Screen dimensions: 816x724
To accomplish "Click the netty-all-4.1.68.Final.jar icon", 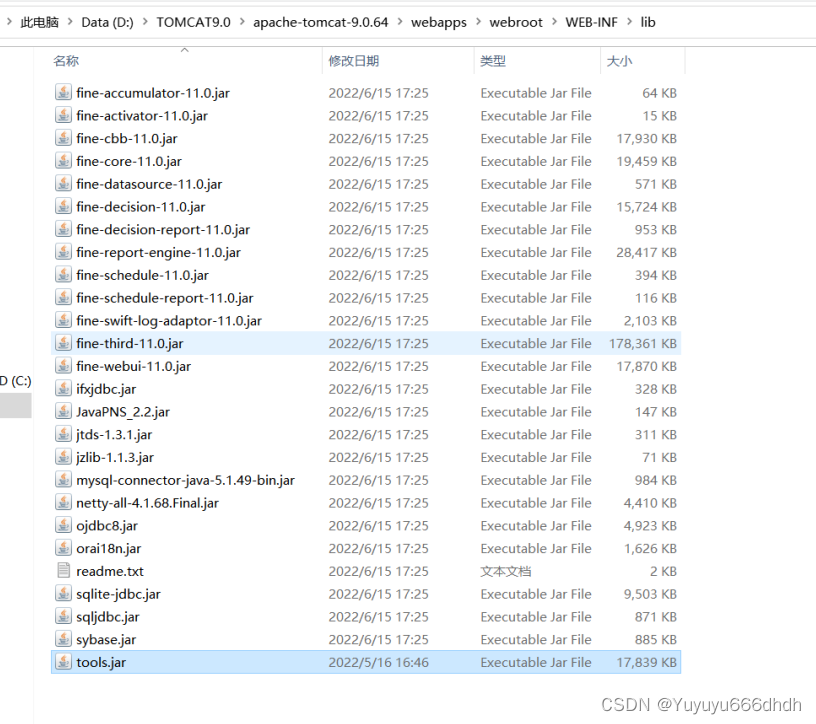I will tap(63, 503).
